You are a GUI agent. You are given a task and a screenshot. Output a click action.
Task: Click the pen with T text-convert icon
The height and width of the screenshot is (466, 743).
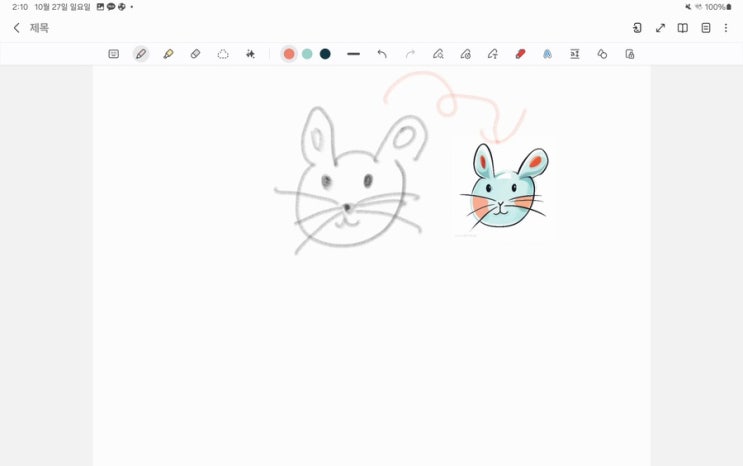(x=493, y=54)
